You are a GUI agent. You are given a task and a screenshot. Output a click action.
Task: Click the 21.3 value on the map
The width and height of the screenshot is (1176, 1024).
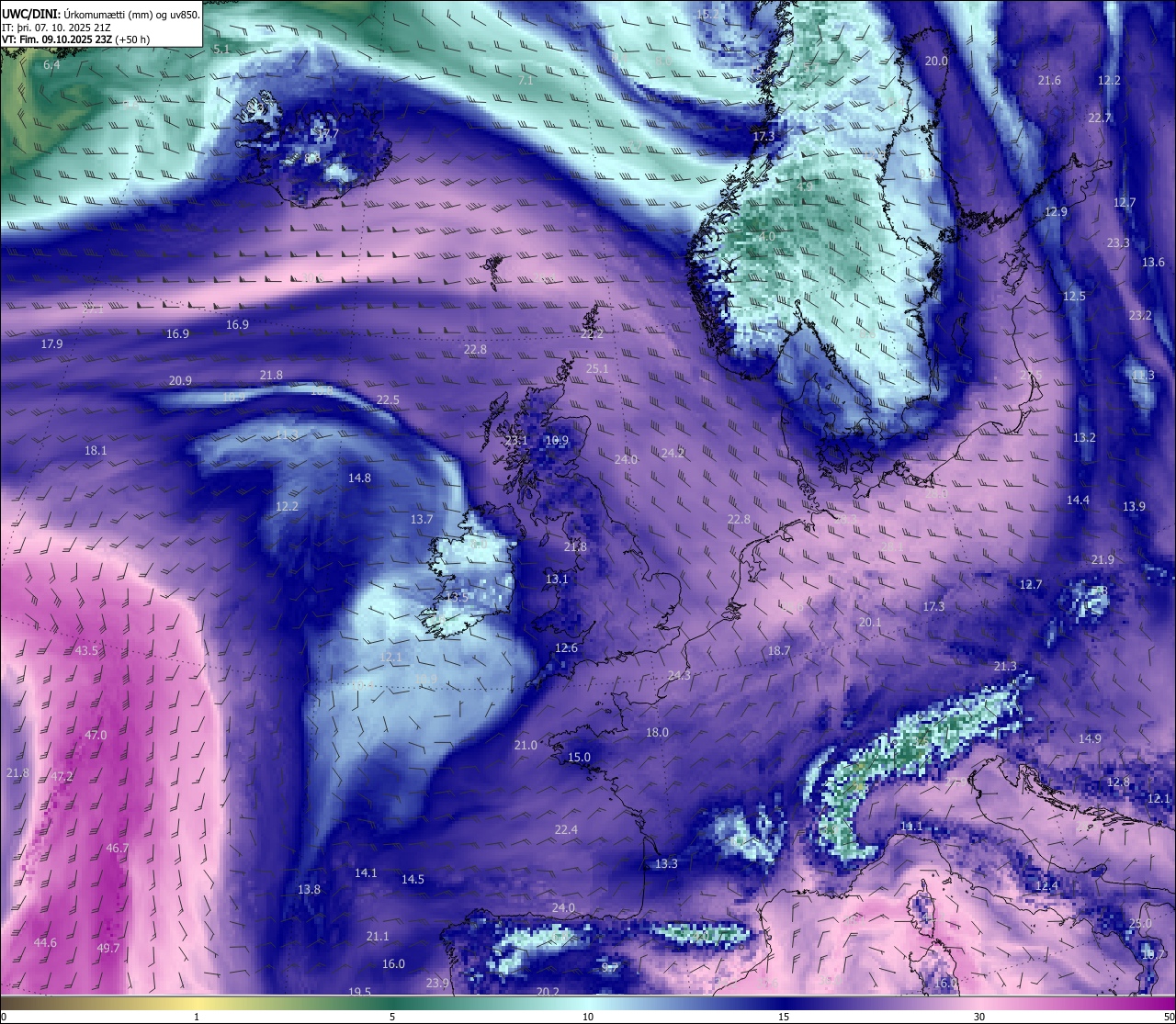pyautogui.click(x=1005, y=667)
